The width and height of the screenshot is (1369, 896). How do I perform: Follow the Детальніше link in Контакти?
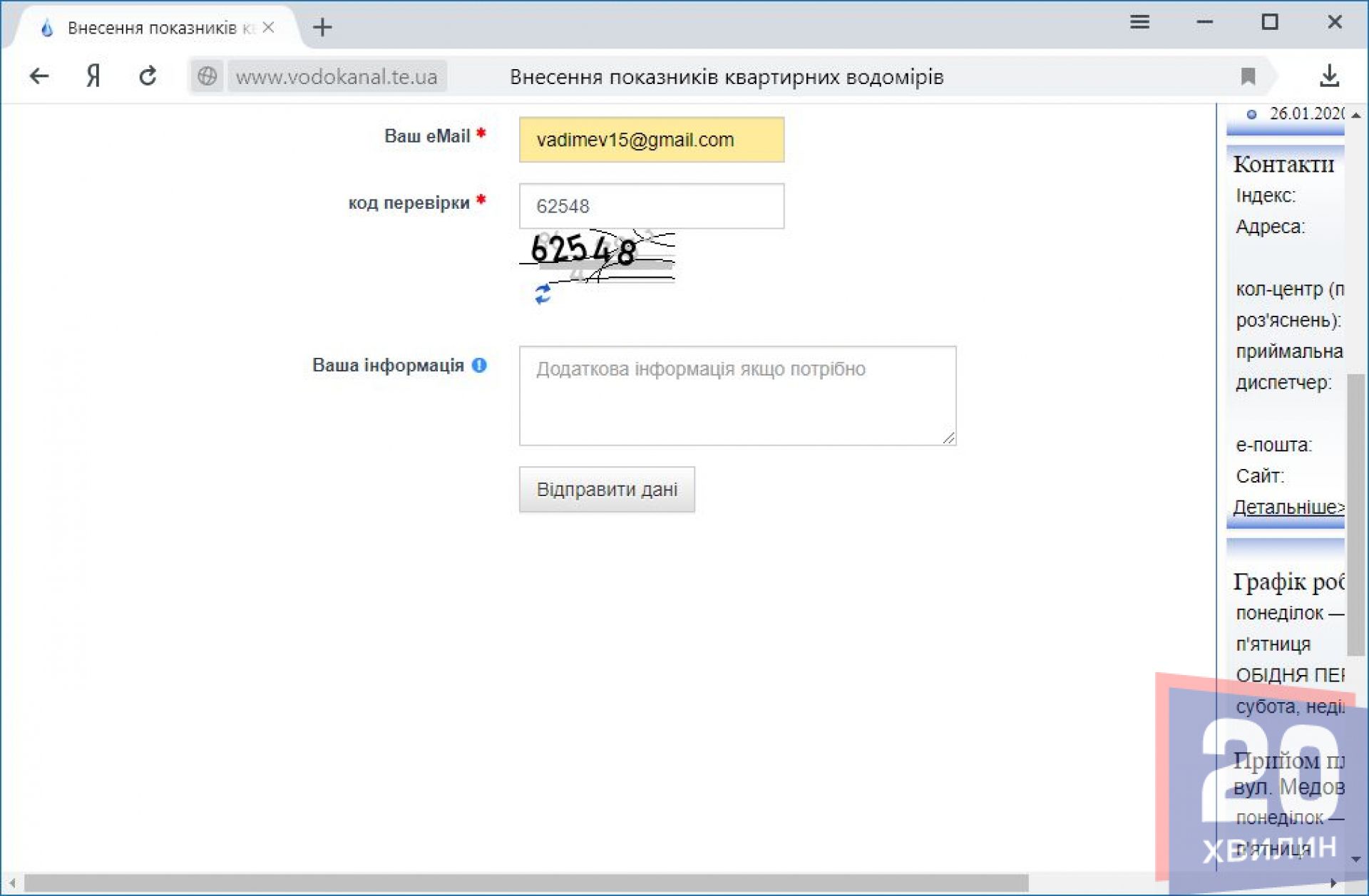(x=1288, y=507)
